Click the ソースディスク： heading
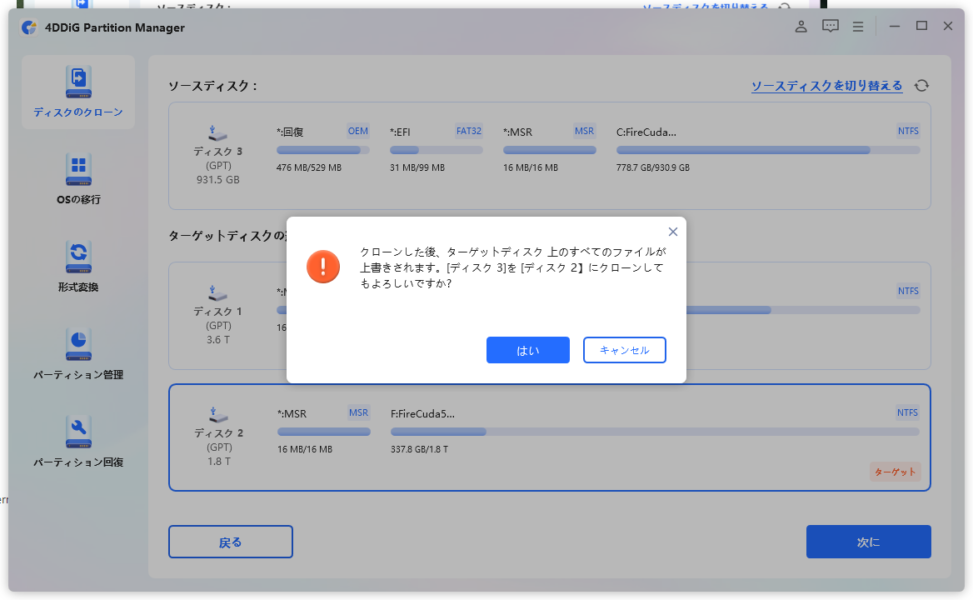Viewport: 973px width, 600px height. (213, 86)
